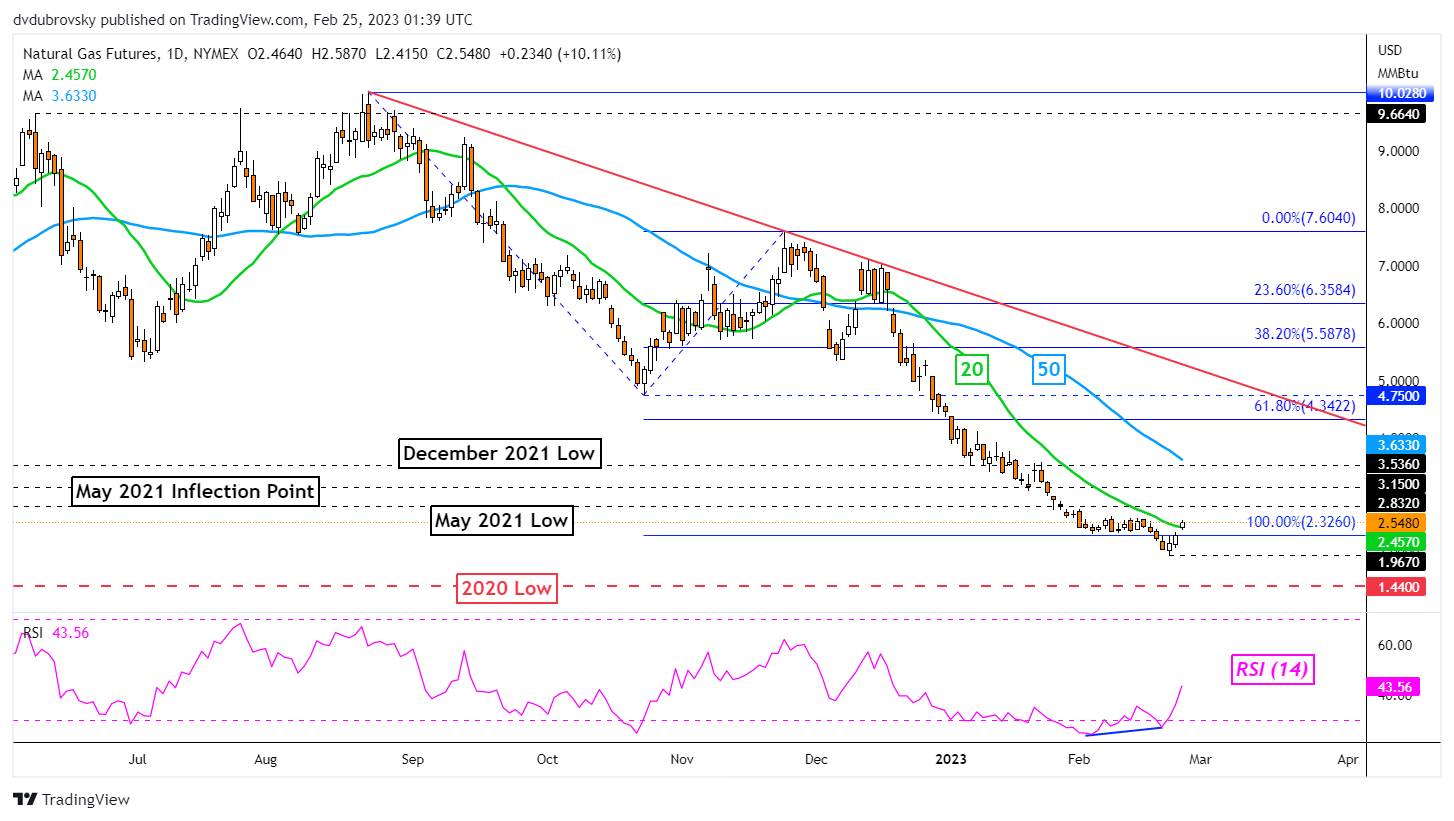Image resolution: width=1454 pixels, height=821 pixels.
Task: Select the May 2021 Inflection Point label
Action: pyautogui.click(x=195, y=491)
